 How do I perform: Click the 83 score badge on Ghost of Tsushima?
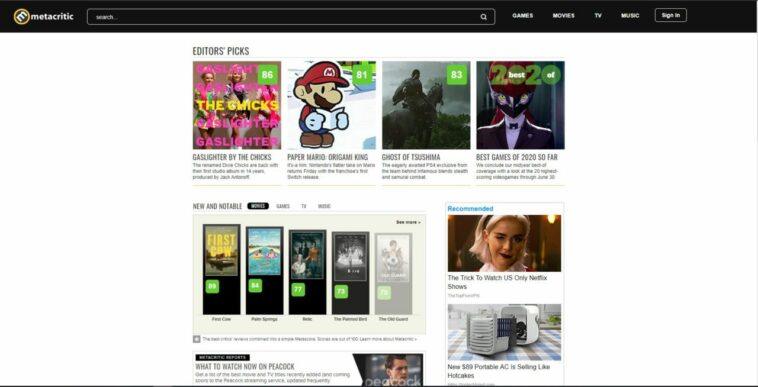tap(456, 75)
